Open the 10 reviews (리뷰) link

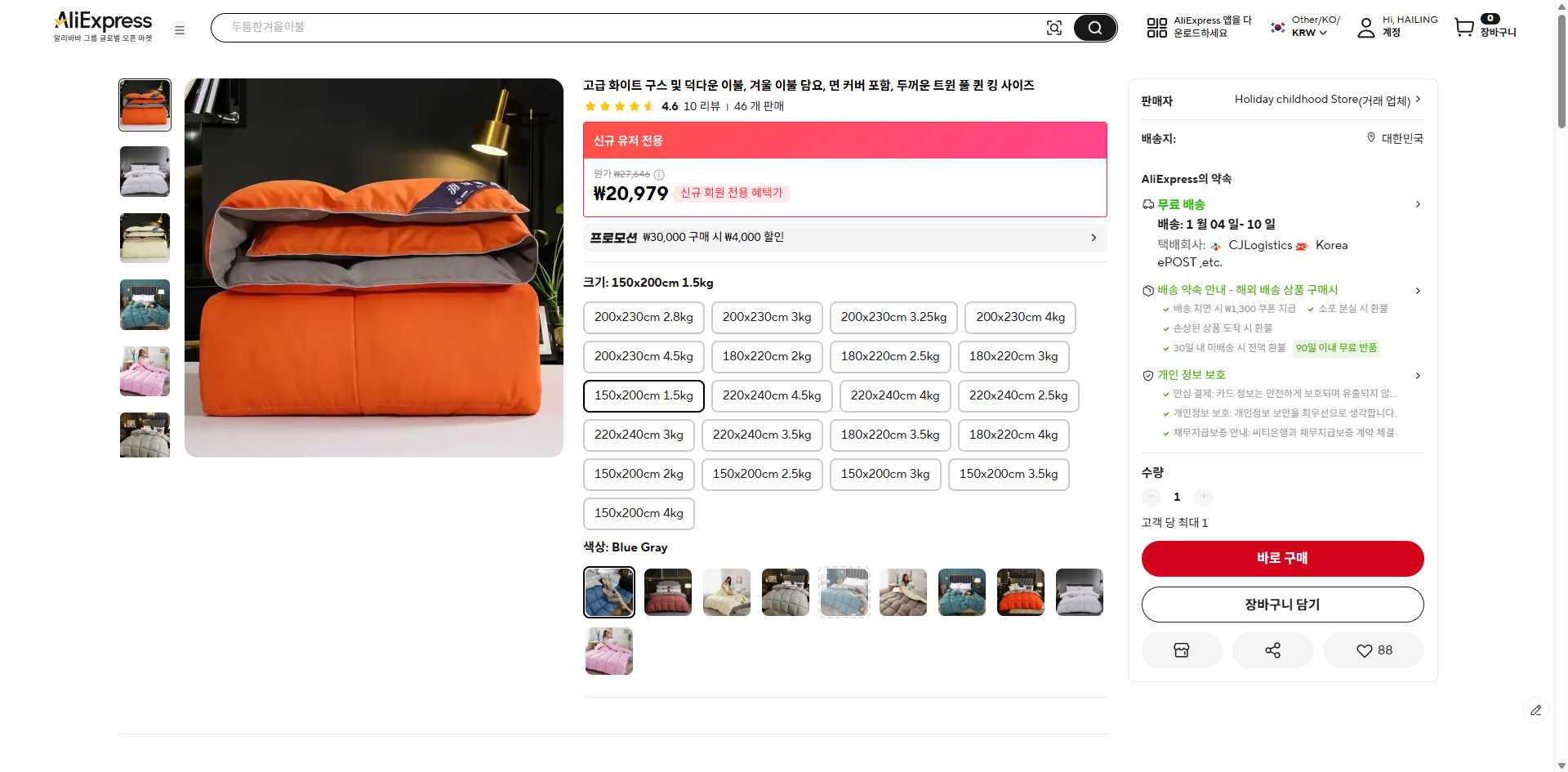click(702, 106)
